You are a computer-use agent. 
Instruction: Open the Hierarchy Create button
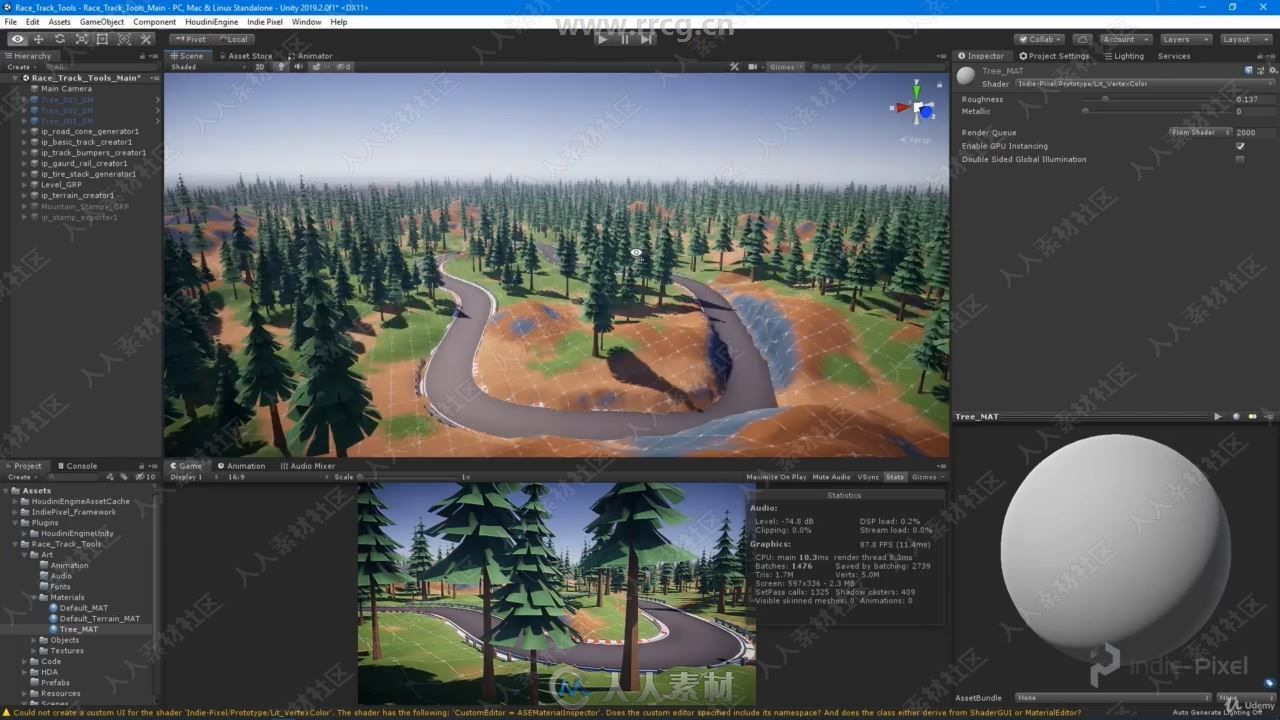20,67
